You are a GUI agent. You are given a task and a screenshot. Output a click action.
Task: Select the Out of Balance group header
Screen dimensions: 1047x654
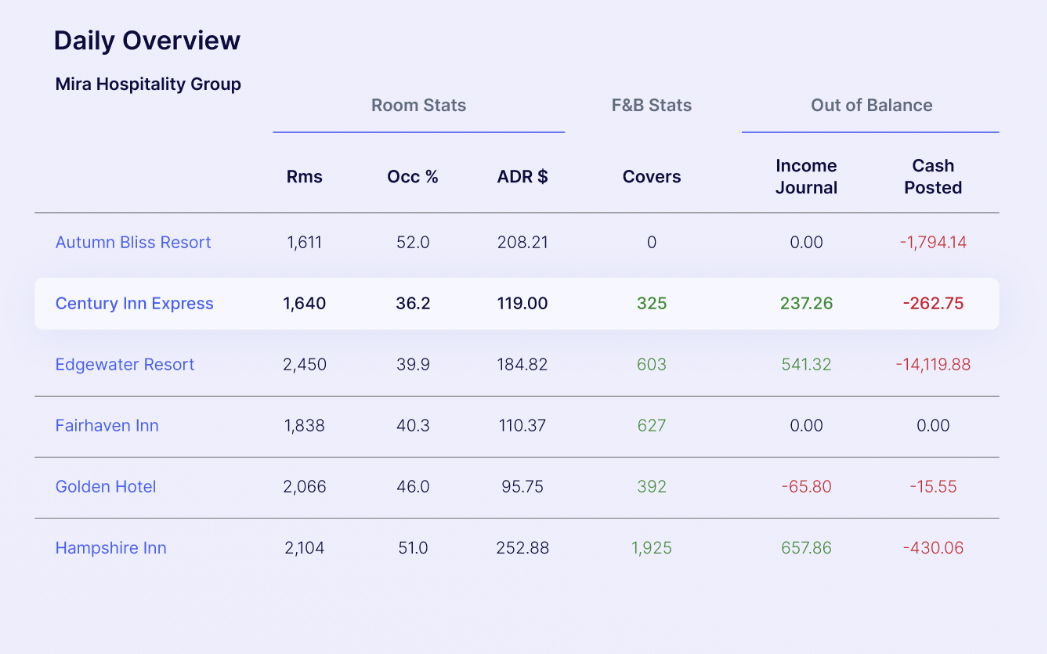pos(871,105)
